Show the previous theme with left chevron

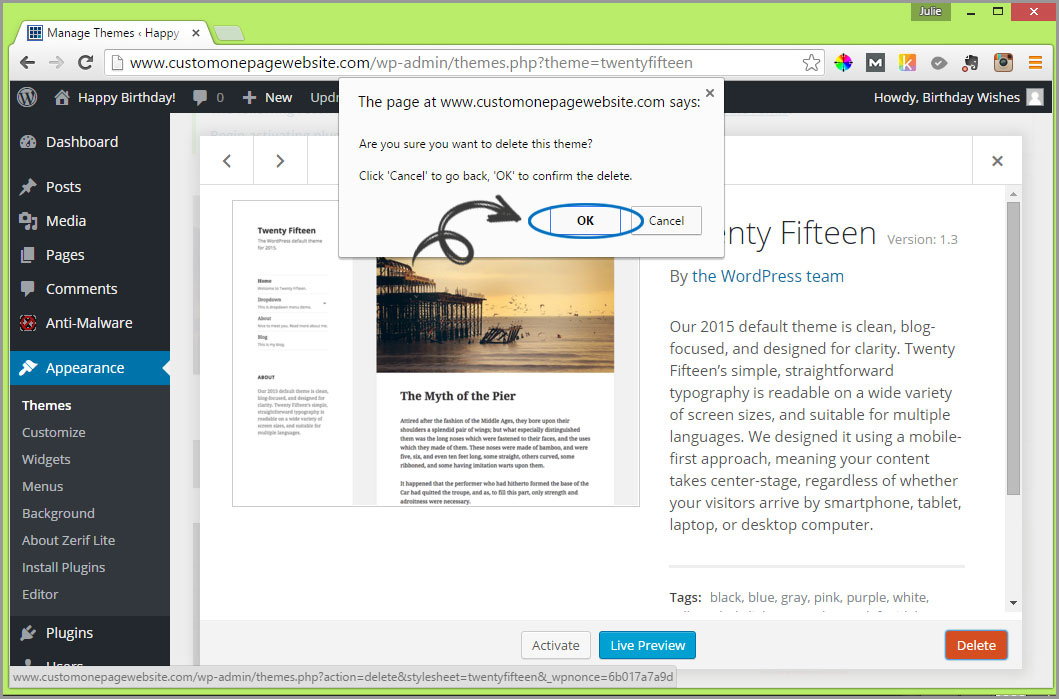tap(227, 161)
